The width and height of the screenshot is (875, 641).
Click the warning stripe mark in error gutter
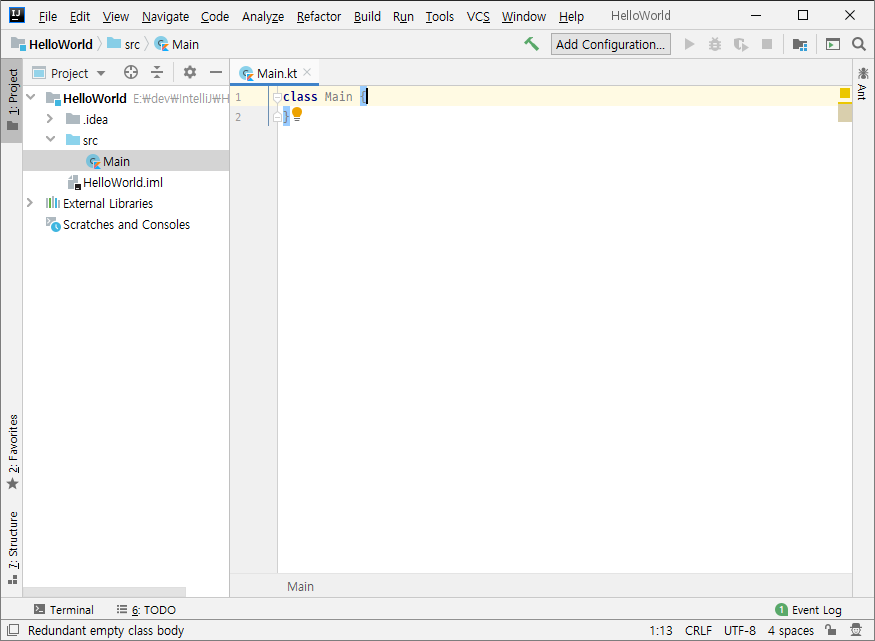tap(845, 103)
